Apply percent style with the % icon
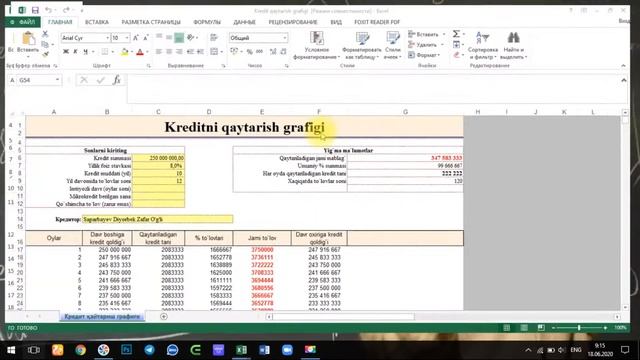The image size is (640, 360). [249, 51]
